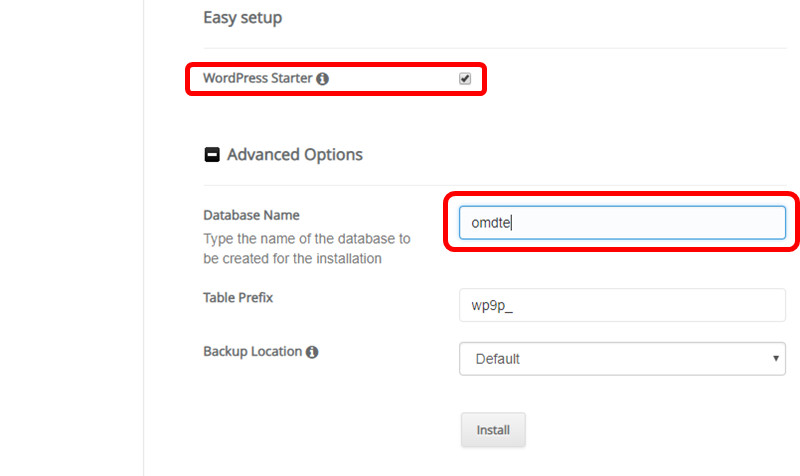This screenshot has height=476, width=800.
Task: Click the Backup Location label text
Action: pyautogui.click(x=253, y=352)
